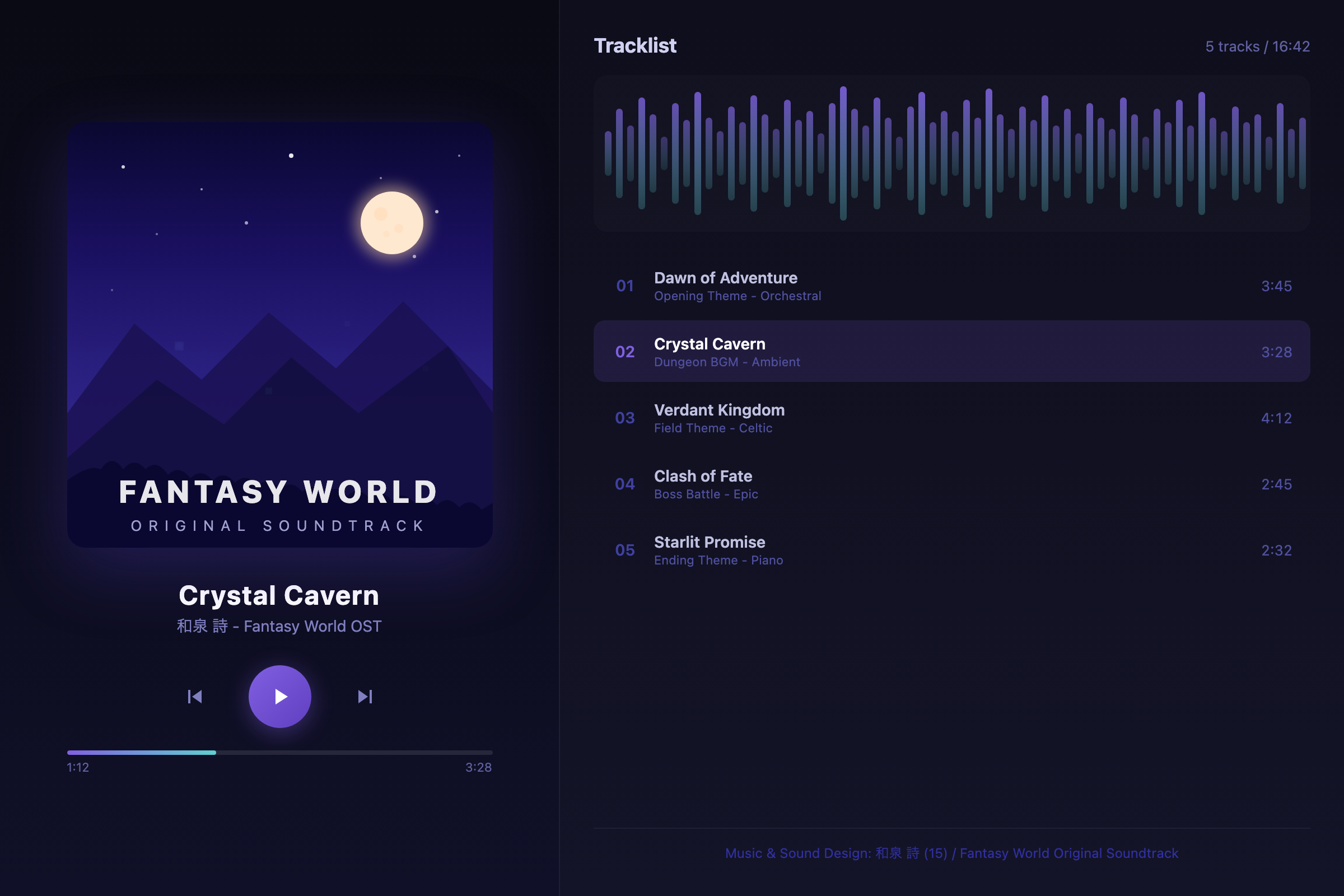Select the highlighted Crystal Cavern track row
This screenshot has width=1344, height=896.
tap(951, 352)
